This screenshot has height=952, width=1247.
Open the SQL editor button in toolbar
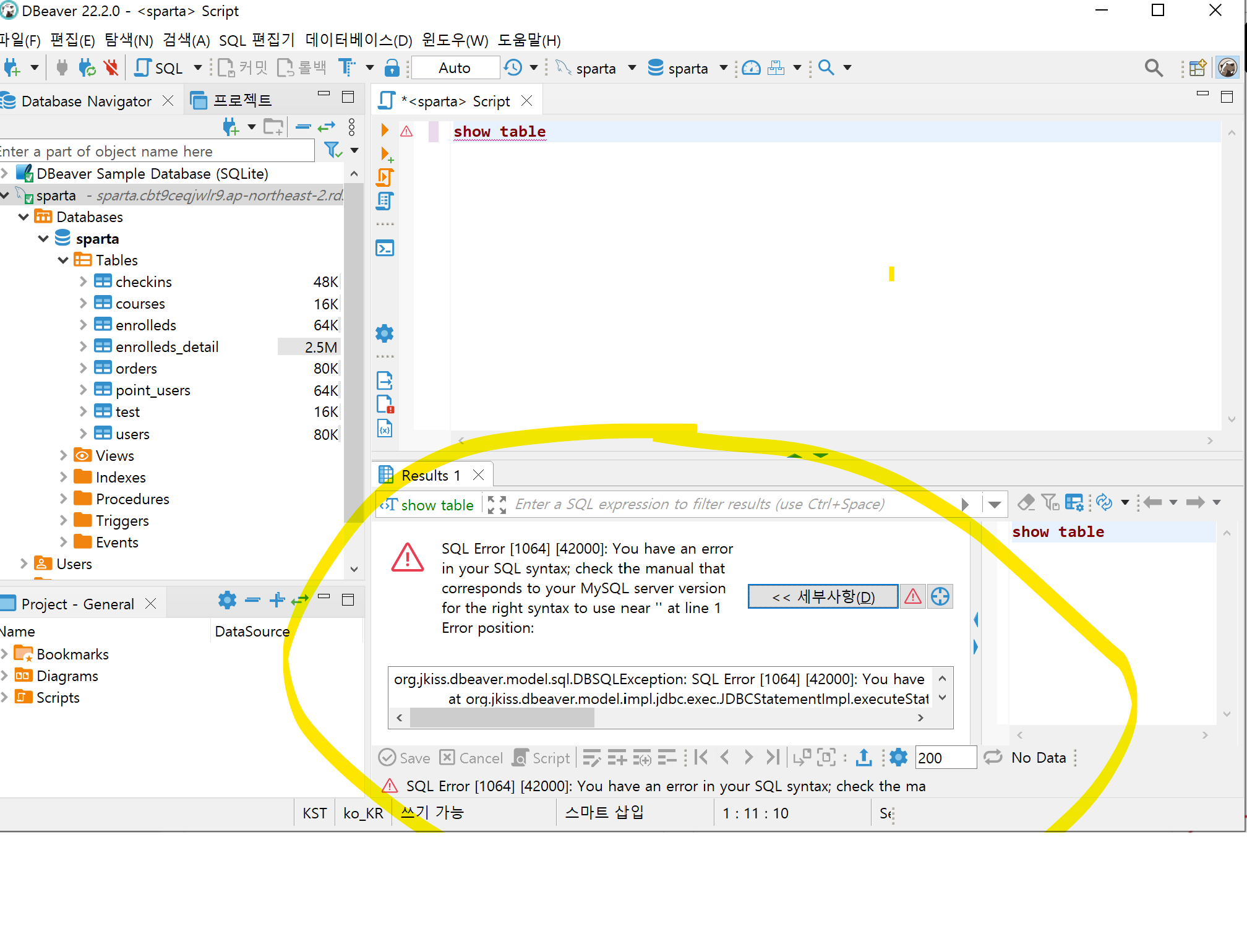159,67
